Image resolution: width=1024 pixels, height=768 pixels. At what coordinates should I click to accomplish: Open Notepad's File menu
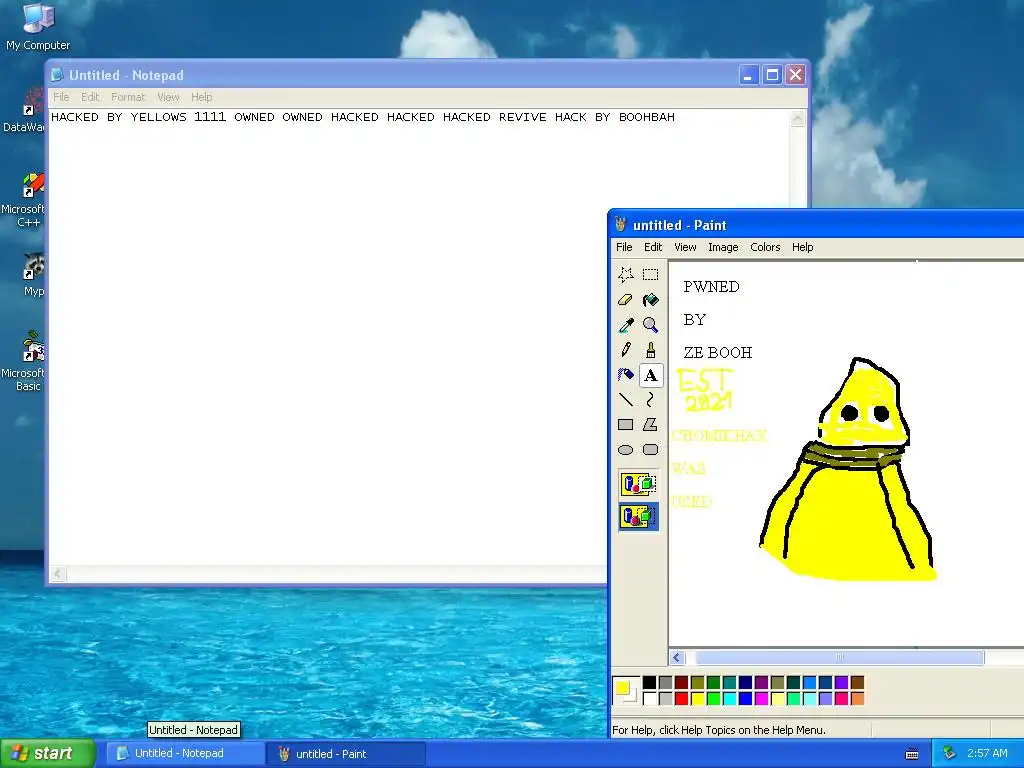point(61,97)
